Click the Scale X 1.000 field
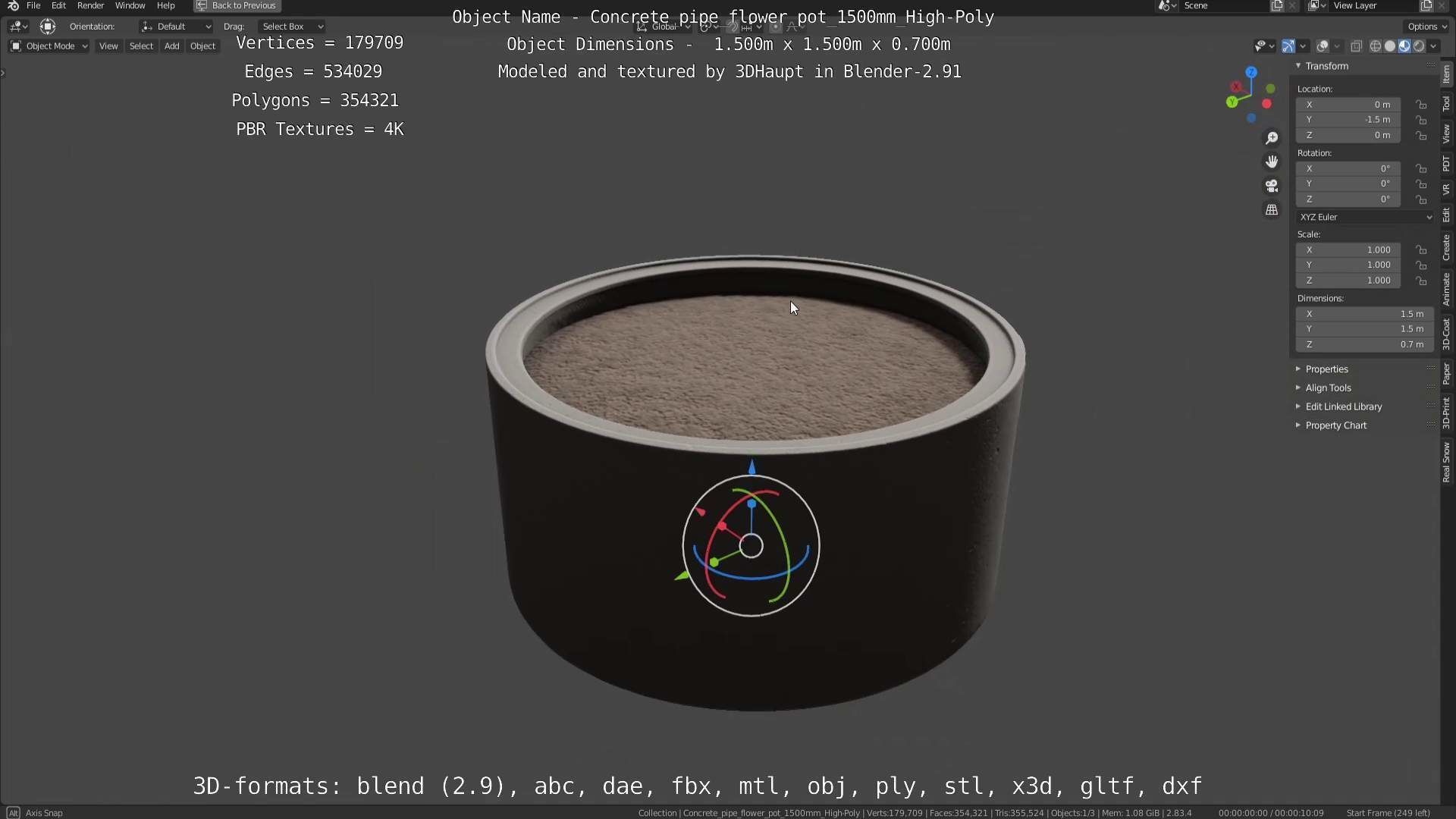 tap(1348, 249)
